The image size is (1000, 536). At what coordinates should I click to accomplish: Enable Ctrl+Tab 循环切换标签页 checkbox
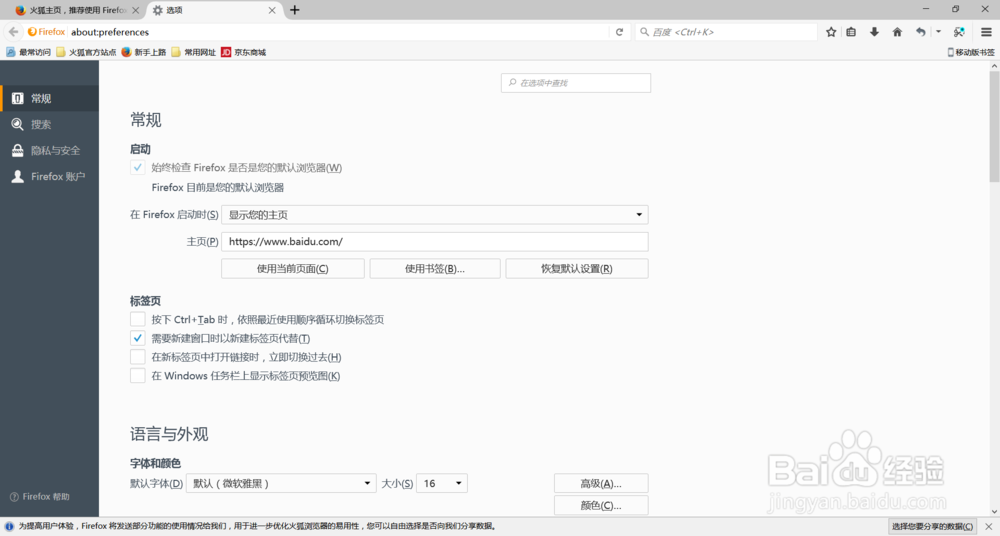point(138,319)
